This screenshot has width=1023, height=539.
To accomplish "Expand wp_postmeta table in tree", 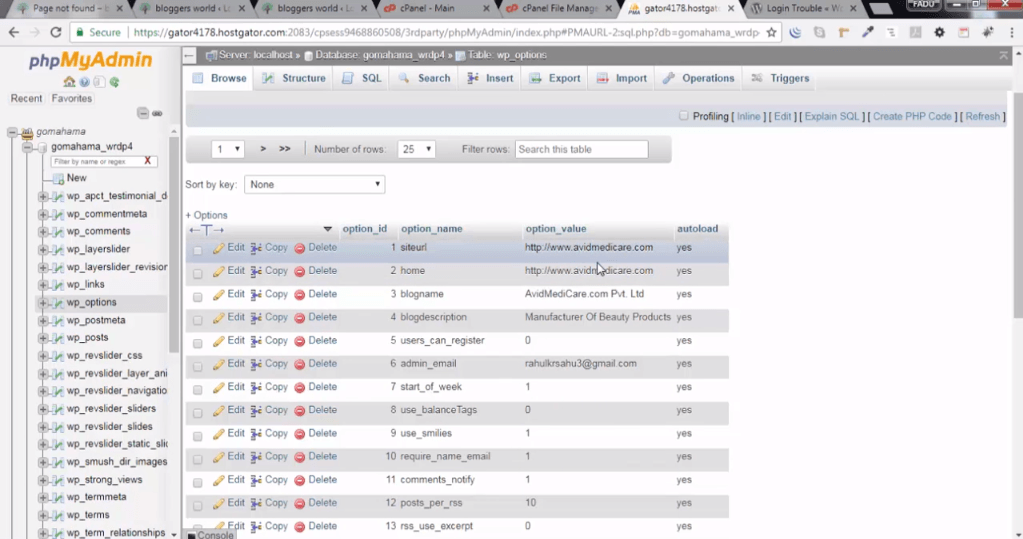I will 43,321.
